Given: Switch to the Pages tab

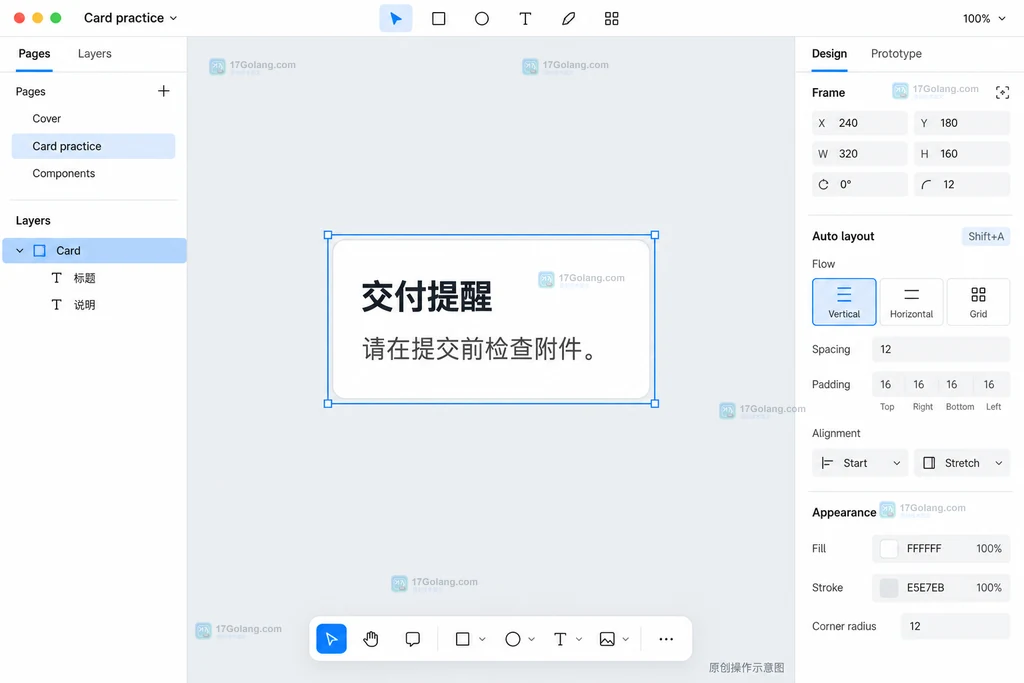Looking at the screenshot, I should click(x=34, y=54).
